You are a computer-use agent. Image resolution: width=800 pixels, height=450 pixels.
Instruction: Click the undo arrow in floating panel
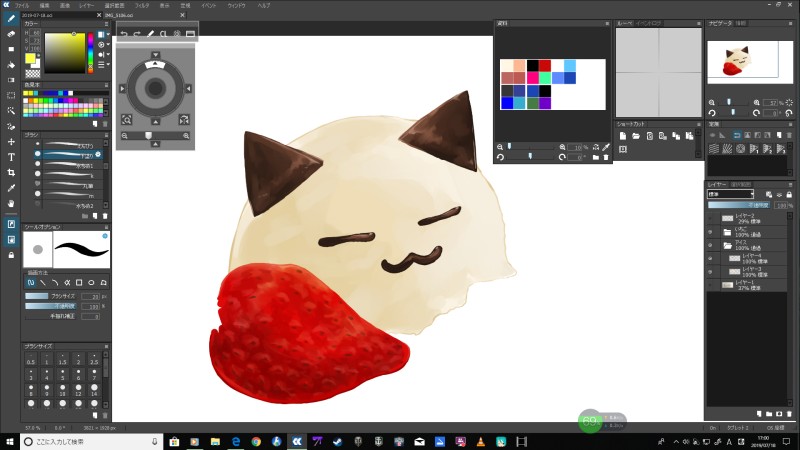124,34
